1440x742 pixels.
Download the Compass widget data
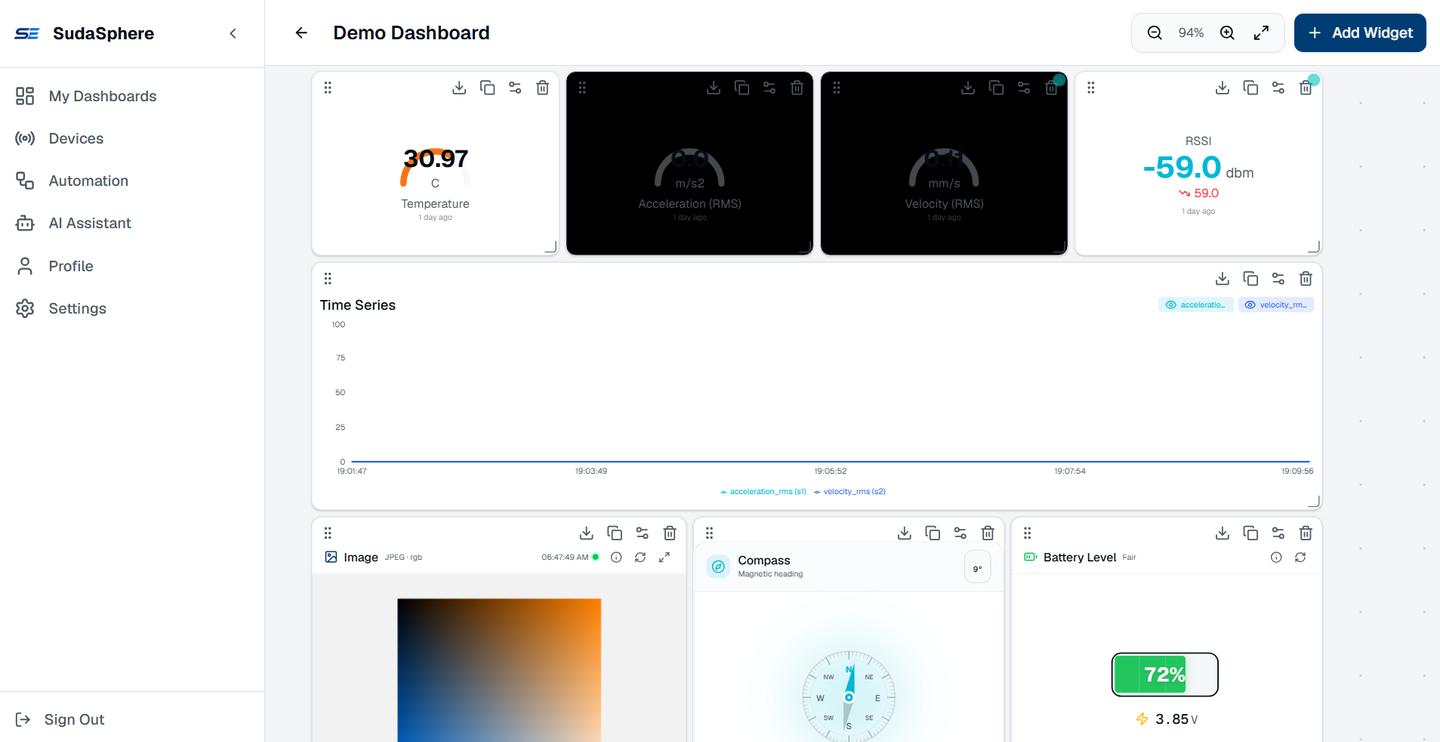click(904, 533)
